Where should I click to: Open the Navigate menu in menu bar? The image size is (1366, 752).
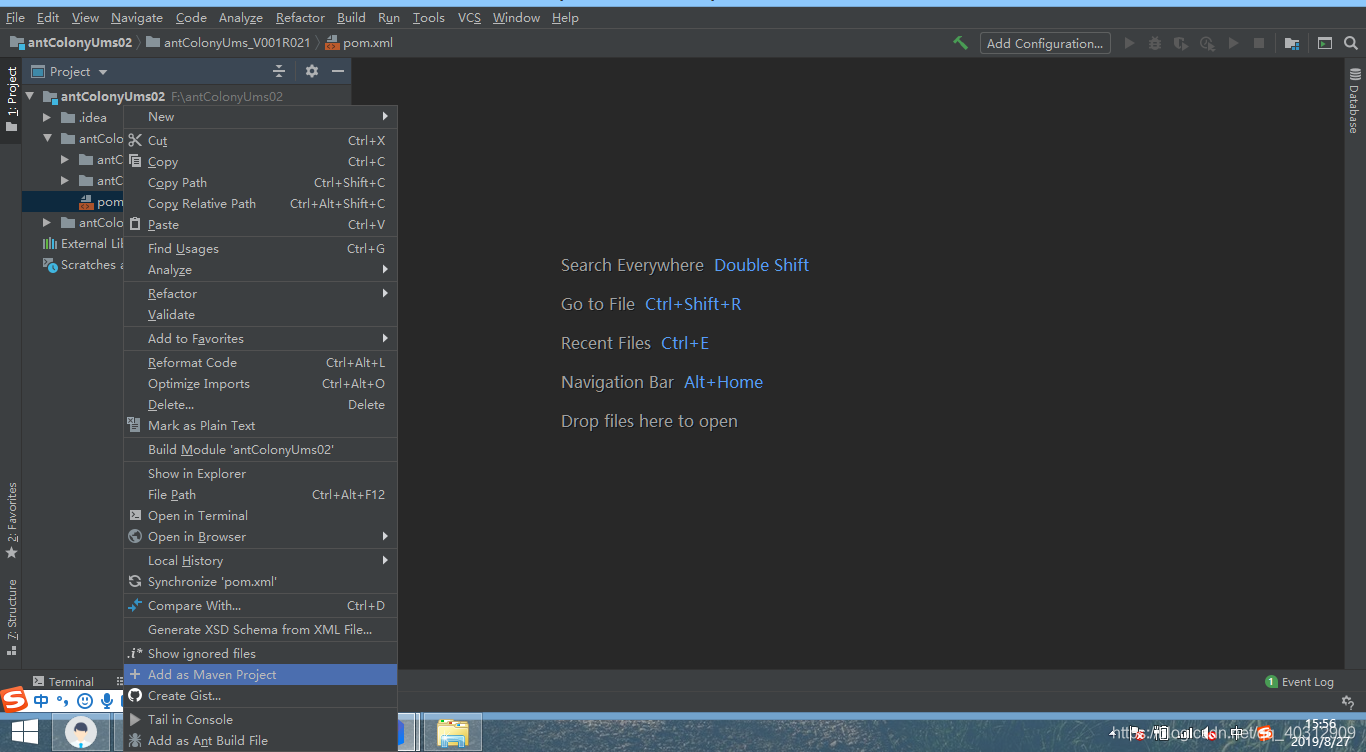coord(137,17)
